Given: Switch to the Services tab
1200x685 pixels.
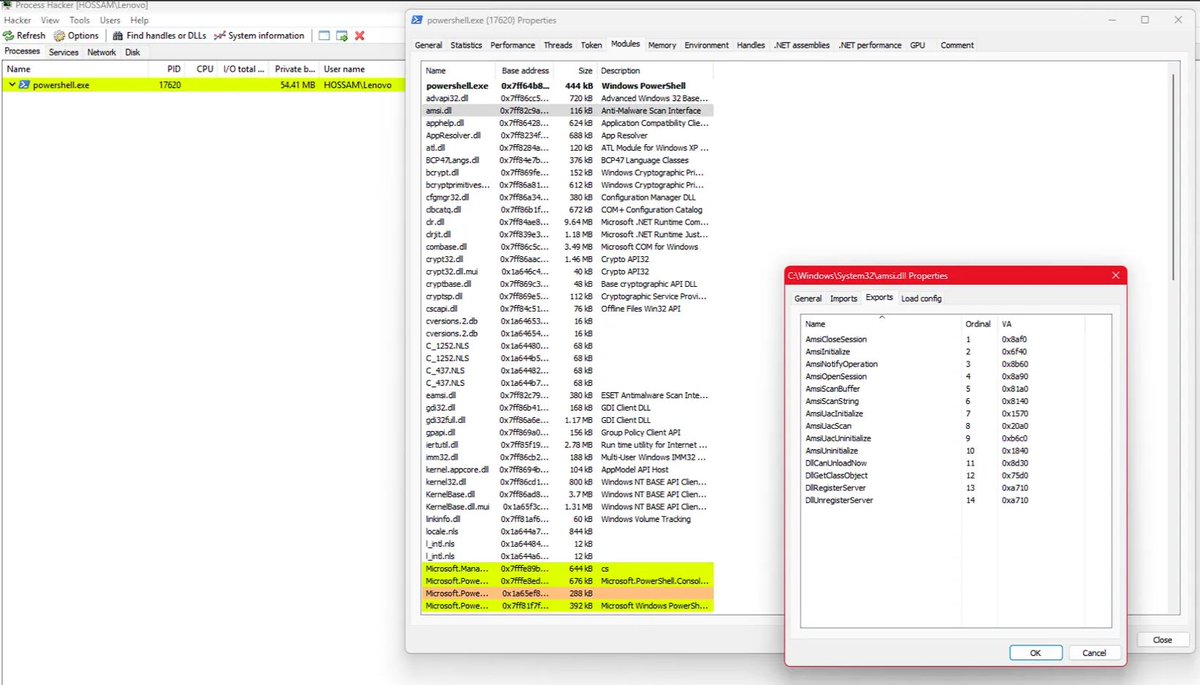Looking at the screenshot, I should coord(64,52).
